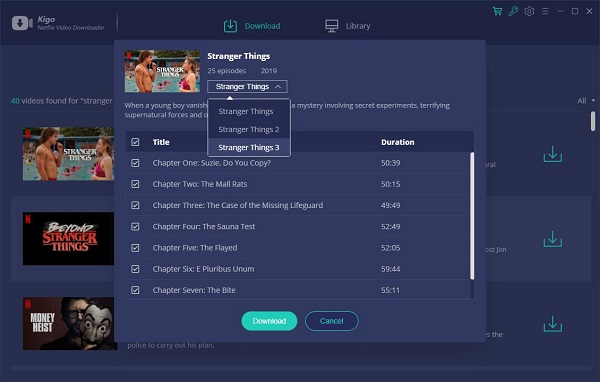Uncheck Chapter Five: The Flayed checkbox
The image size is (600, 382).
pos(135,248)
